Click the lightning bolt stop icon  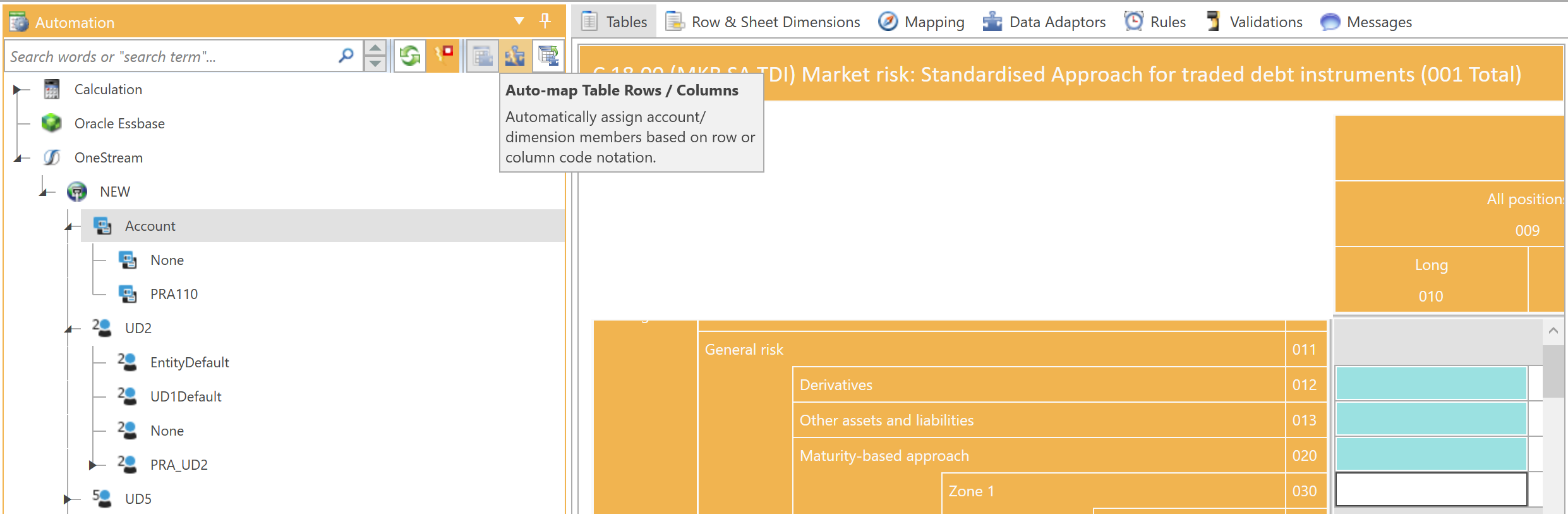tap(444, 56)
